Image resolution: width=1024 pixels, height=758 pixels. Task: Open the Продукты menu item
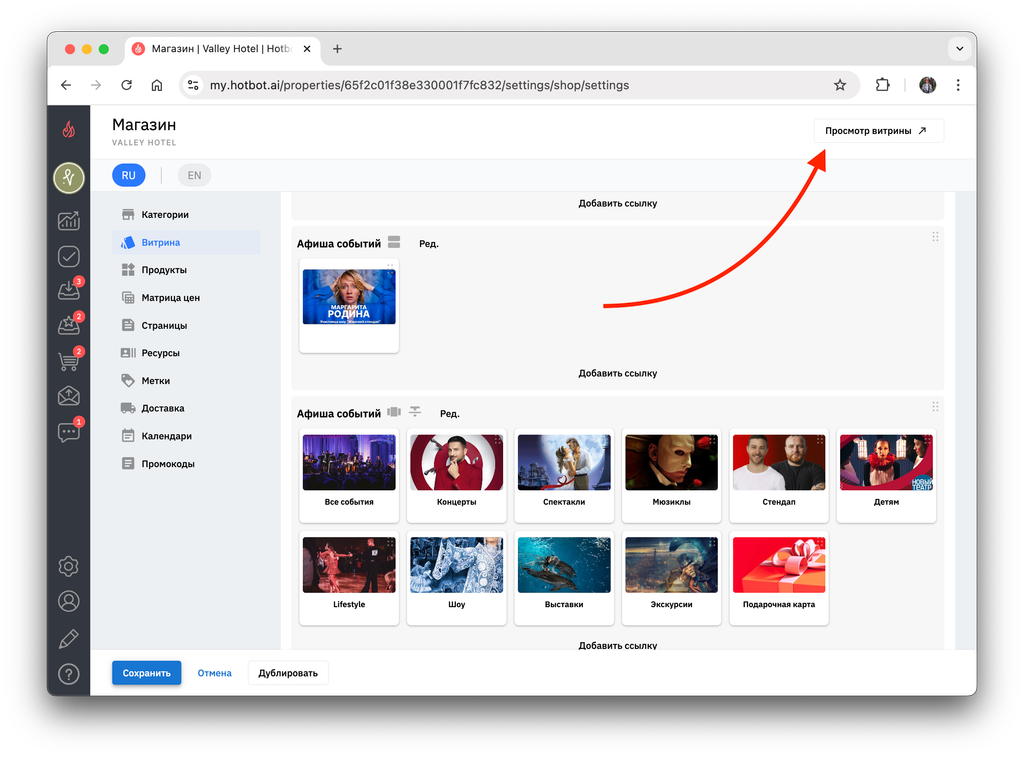(186, 270)
